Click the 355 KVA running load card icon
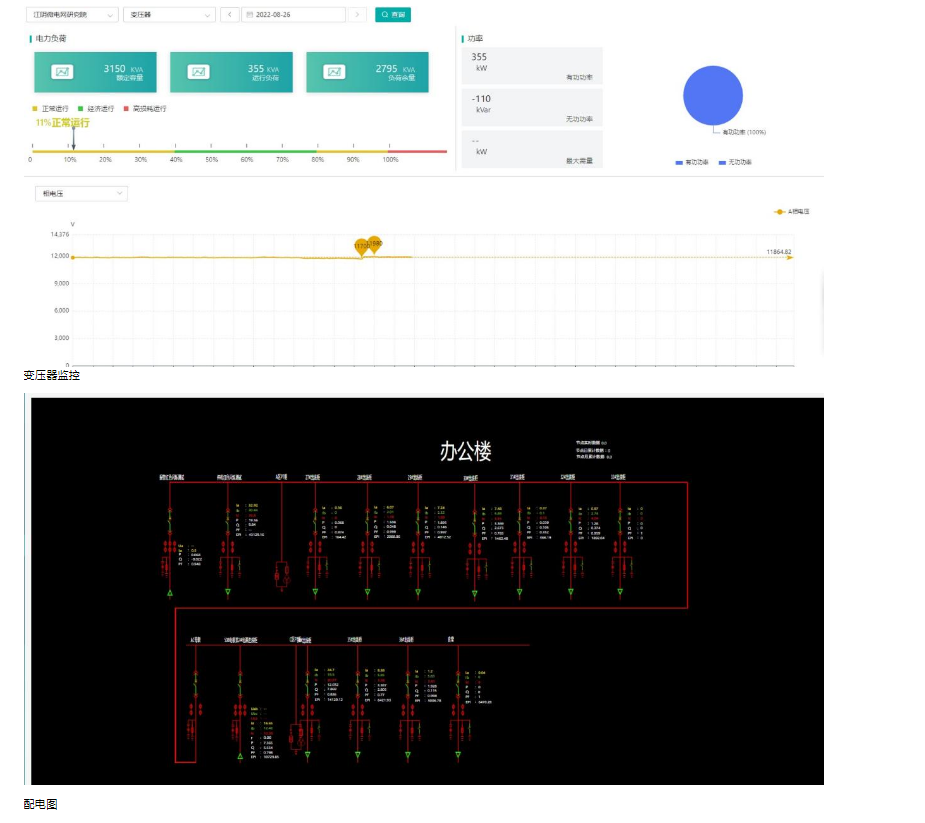The image size is (925, 823). [199, 72]
